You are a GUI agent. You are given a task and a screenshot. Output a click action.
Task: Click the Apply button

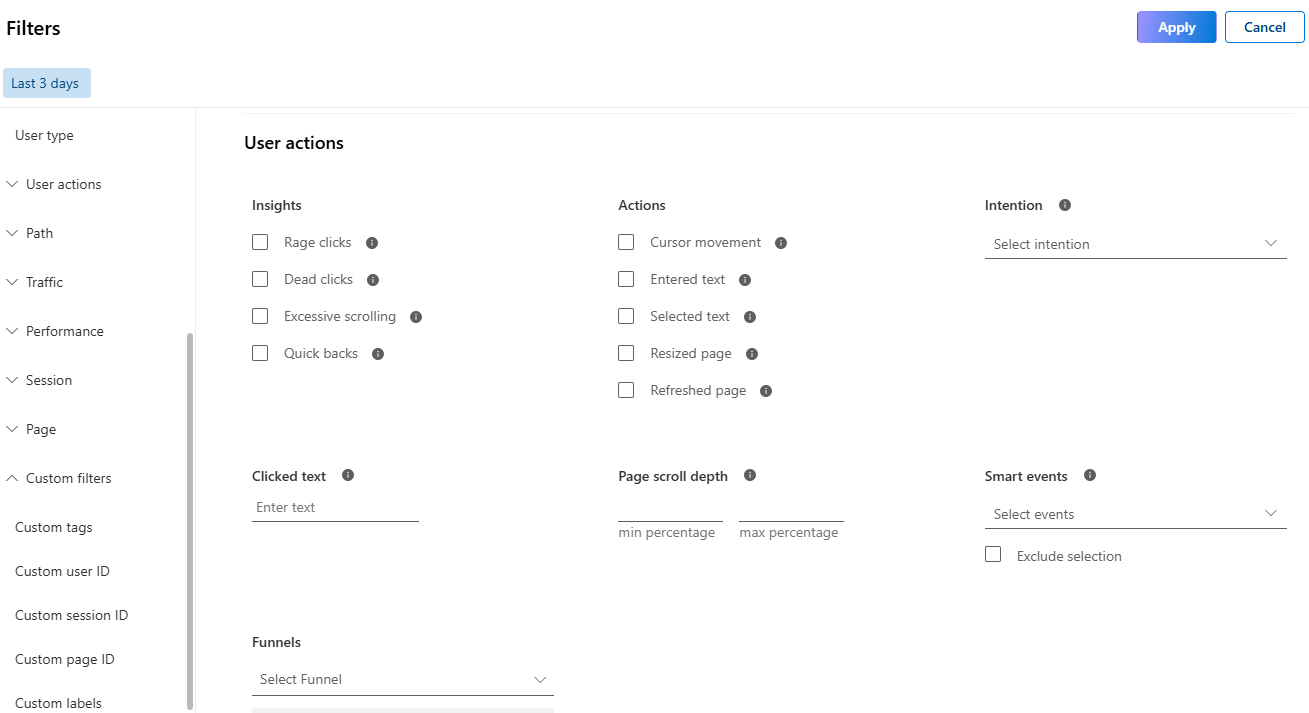click(x=1177, y=27)
